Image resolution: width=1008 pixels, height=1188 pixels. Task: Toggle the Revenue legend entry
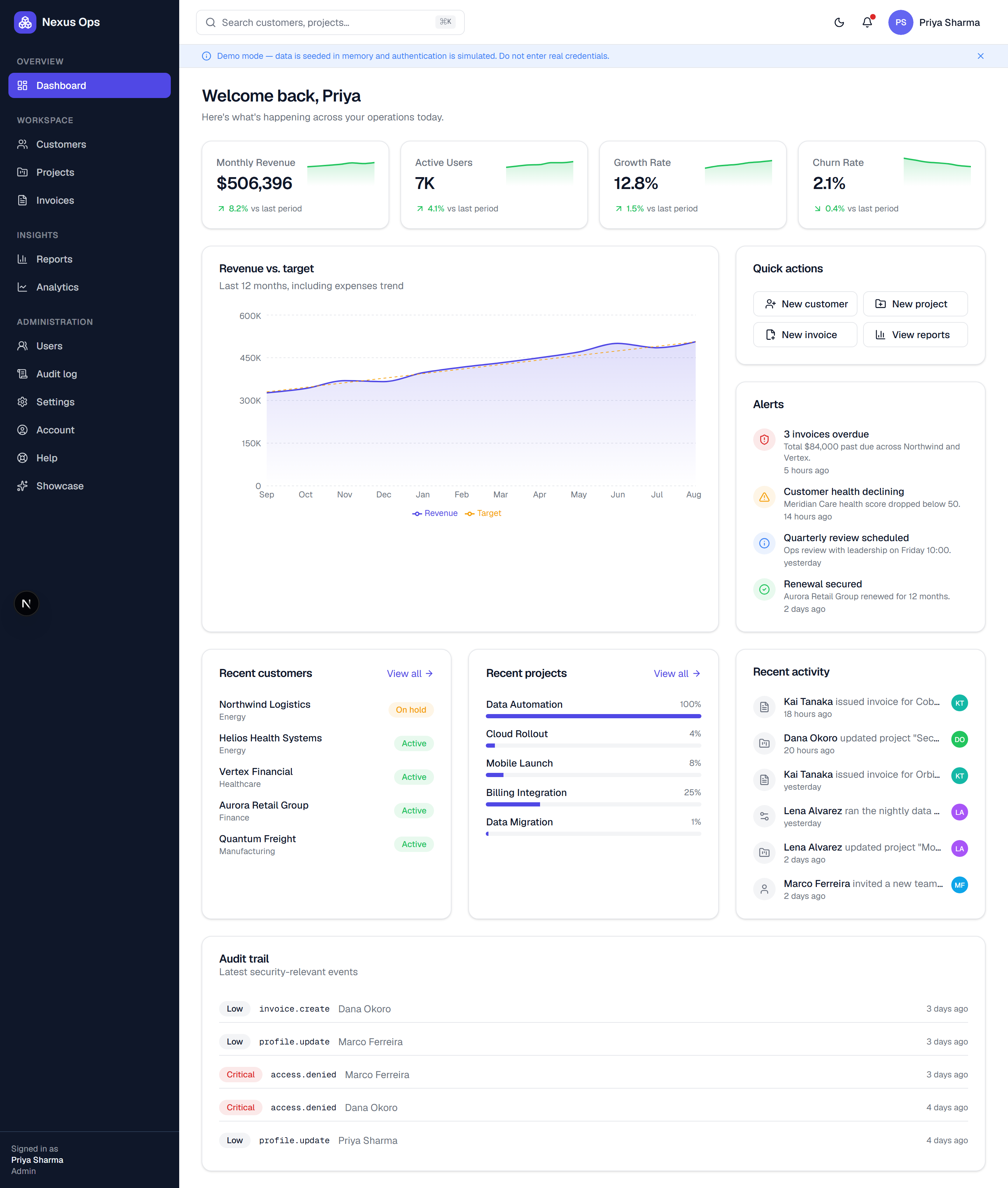point(435,513)
